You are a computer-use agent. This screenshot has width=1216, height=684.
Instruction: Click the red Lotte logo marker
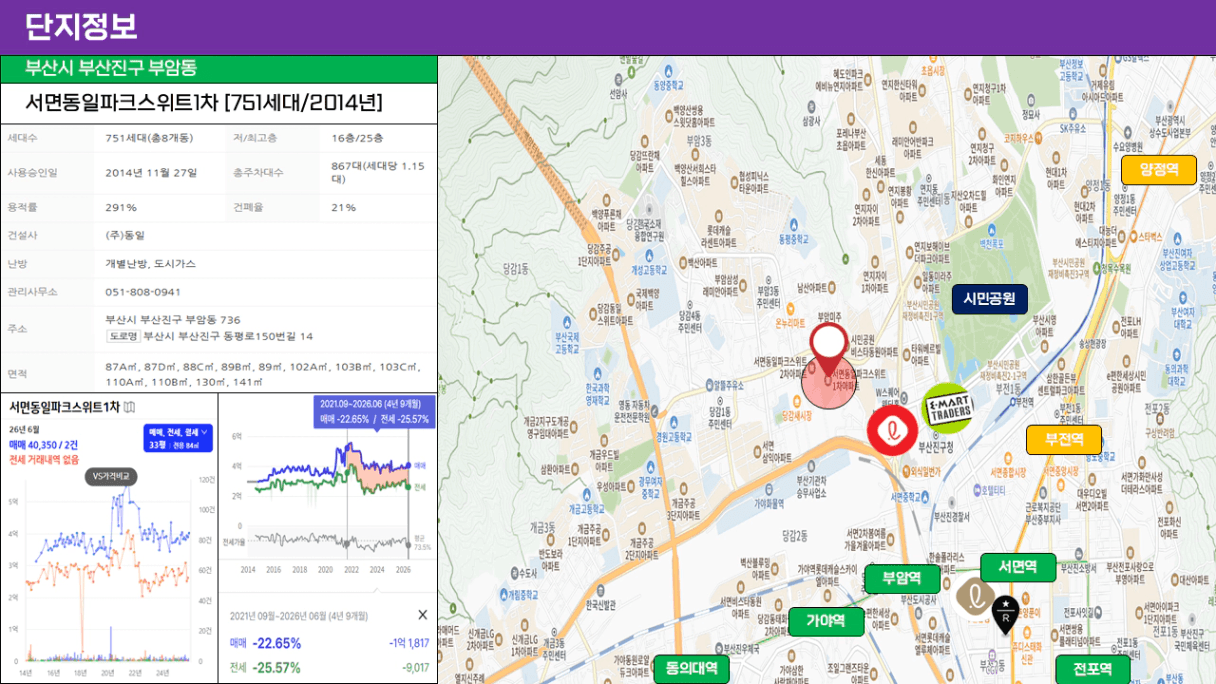(x=892, y=431)
